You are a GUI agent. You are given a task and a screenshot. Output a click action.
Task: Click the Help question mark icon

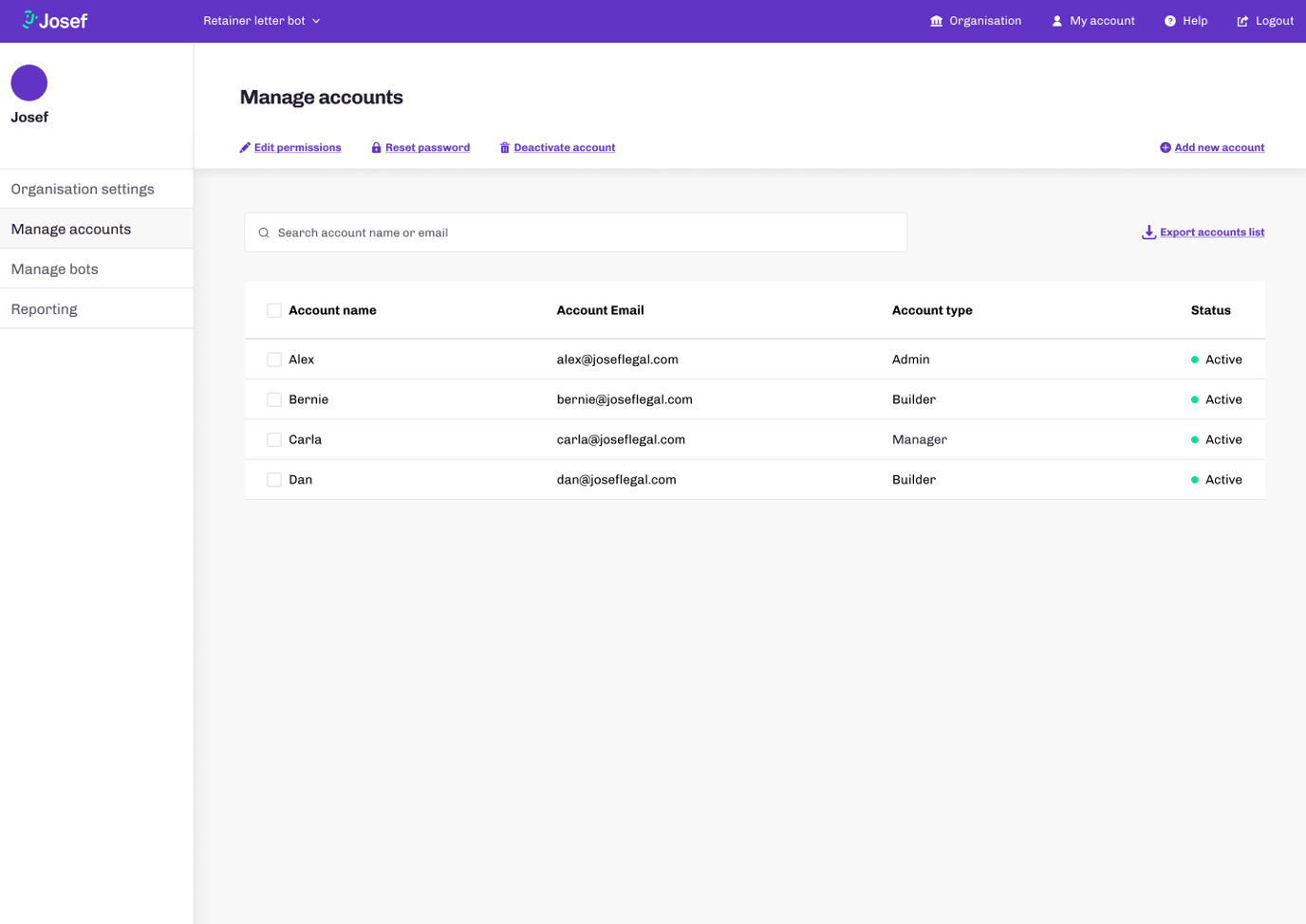[x=1169, y=21]
